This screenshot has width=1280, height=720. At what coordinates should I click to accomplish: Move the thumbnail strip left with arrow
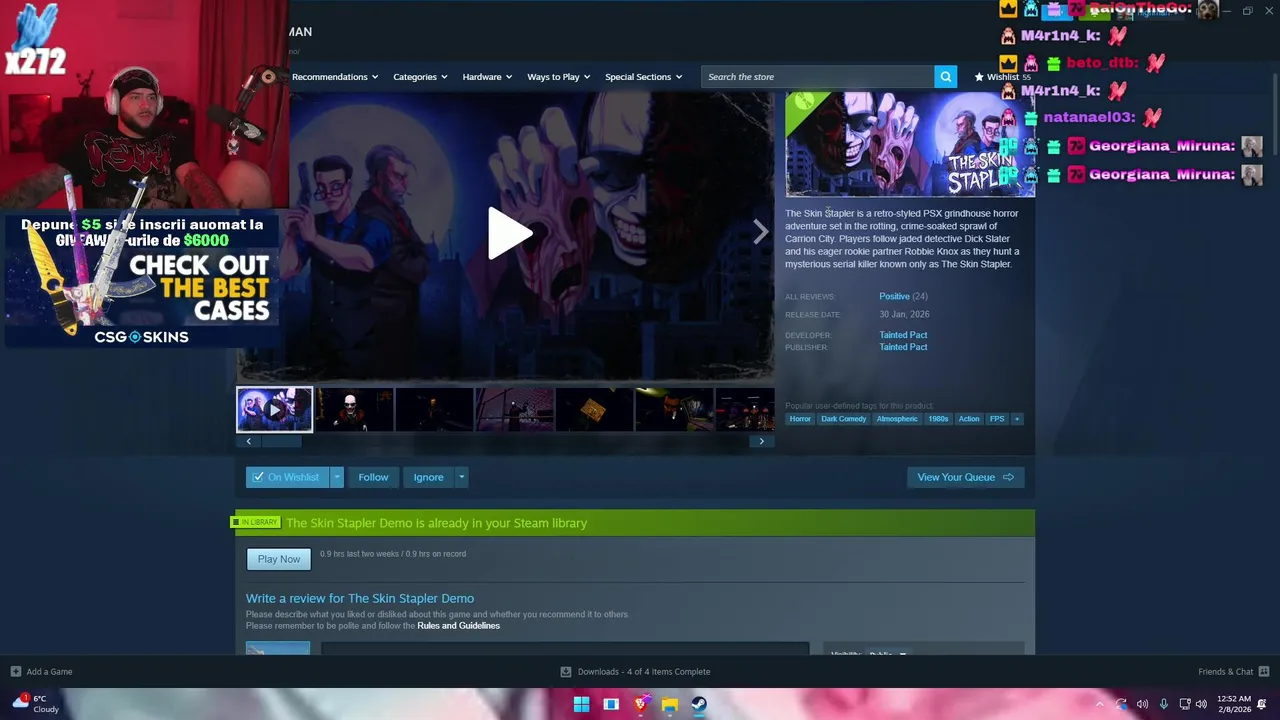click(248, 441)
